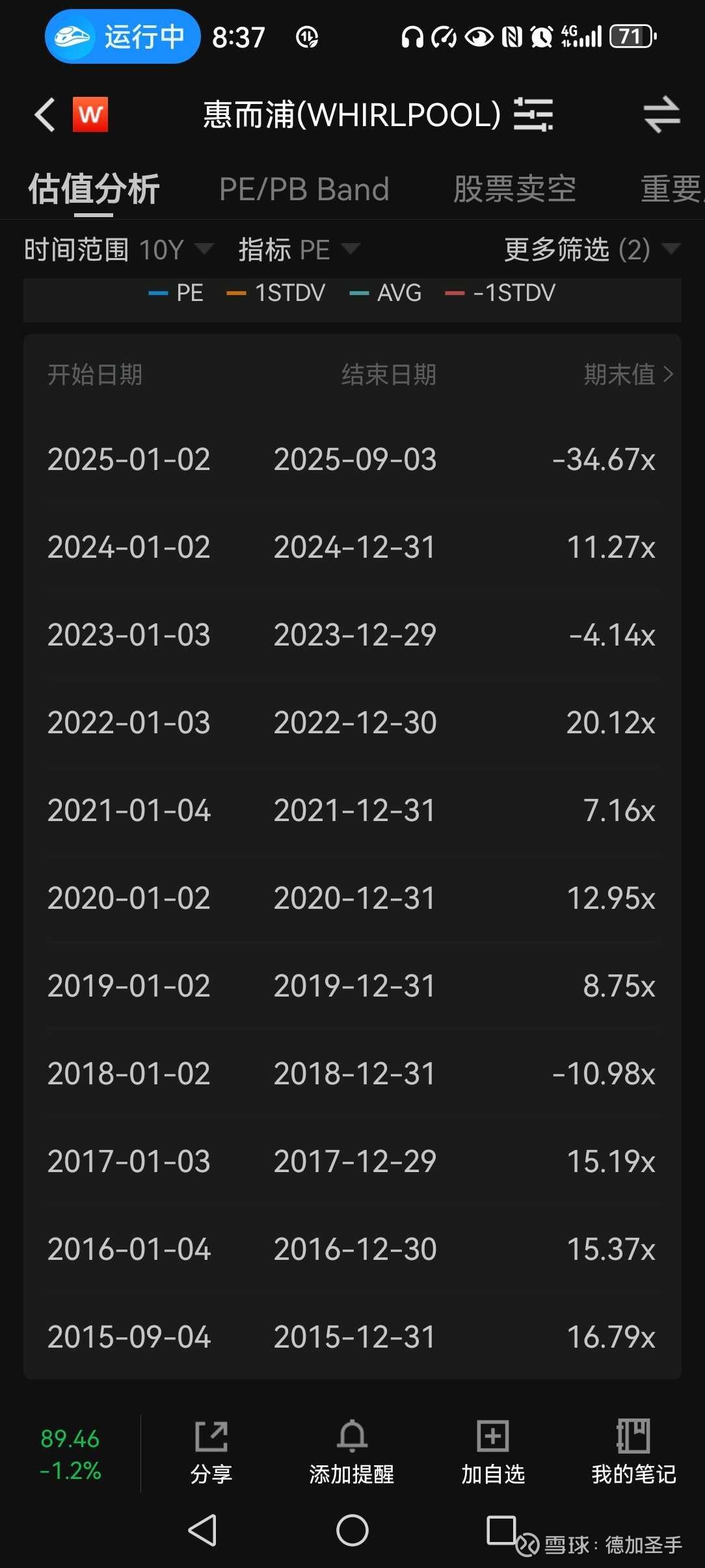Expand the more filters (2) dropdown
Image resolution: width=705 pixels, height=1568 pixels.
(x=592, y=250)
